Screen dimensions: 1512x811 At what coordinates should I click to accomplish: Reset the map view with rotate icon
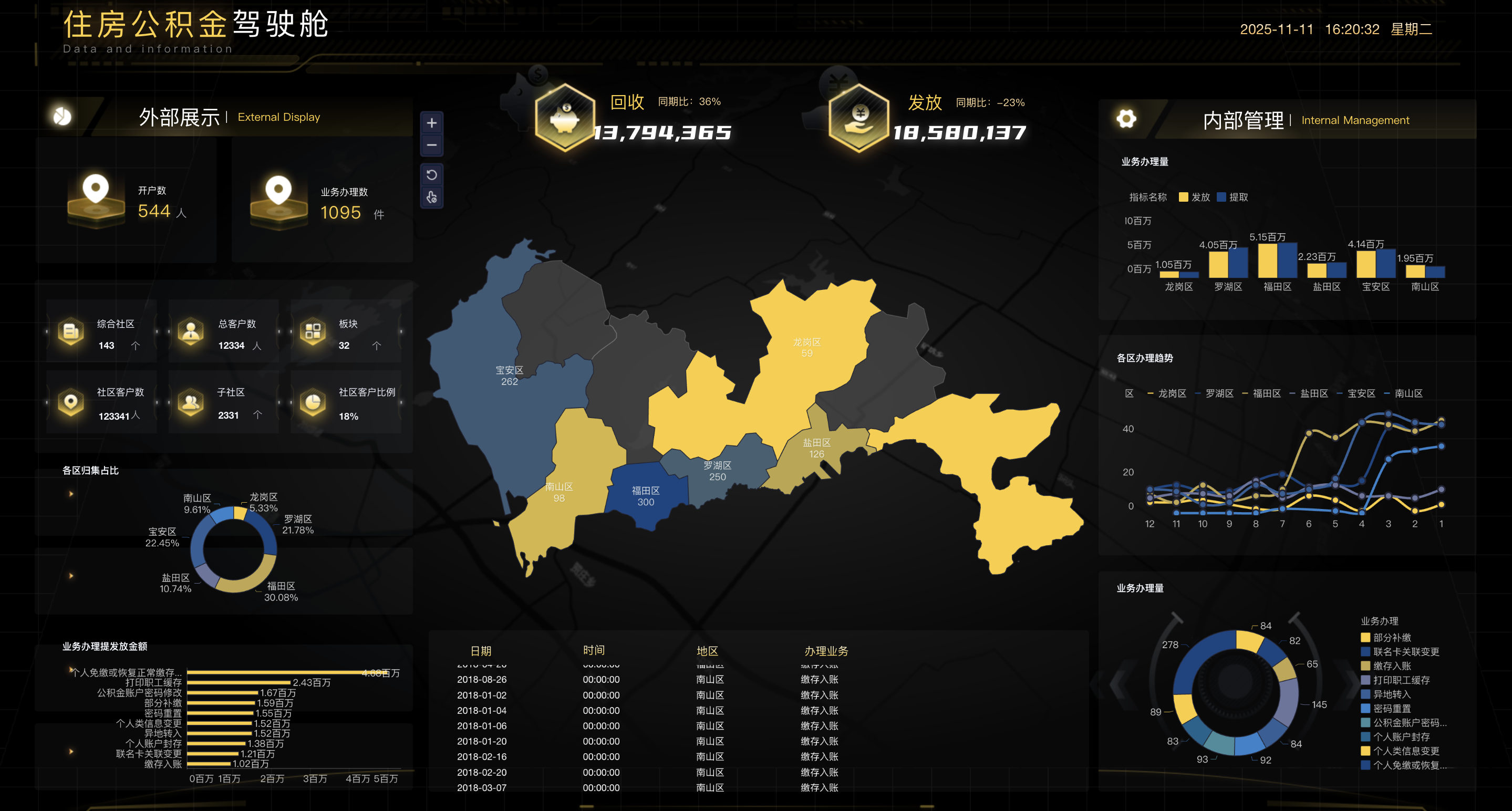click(431, 175)
